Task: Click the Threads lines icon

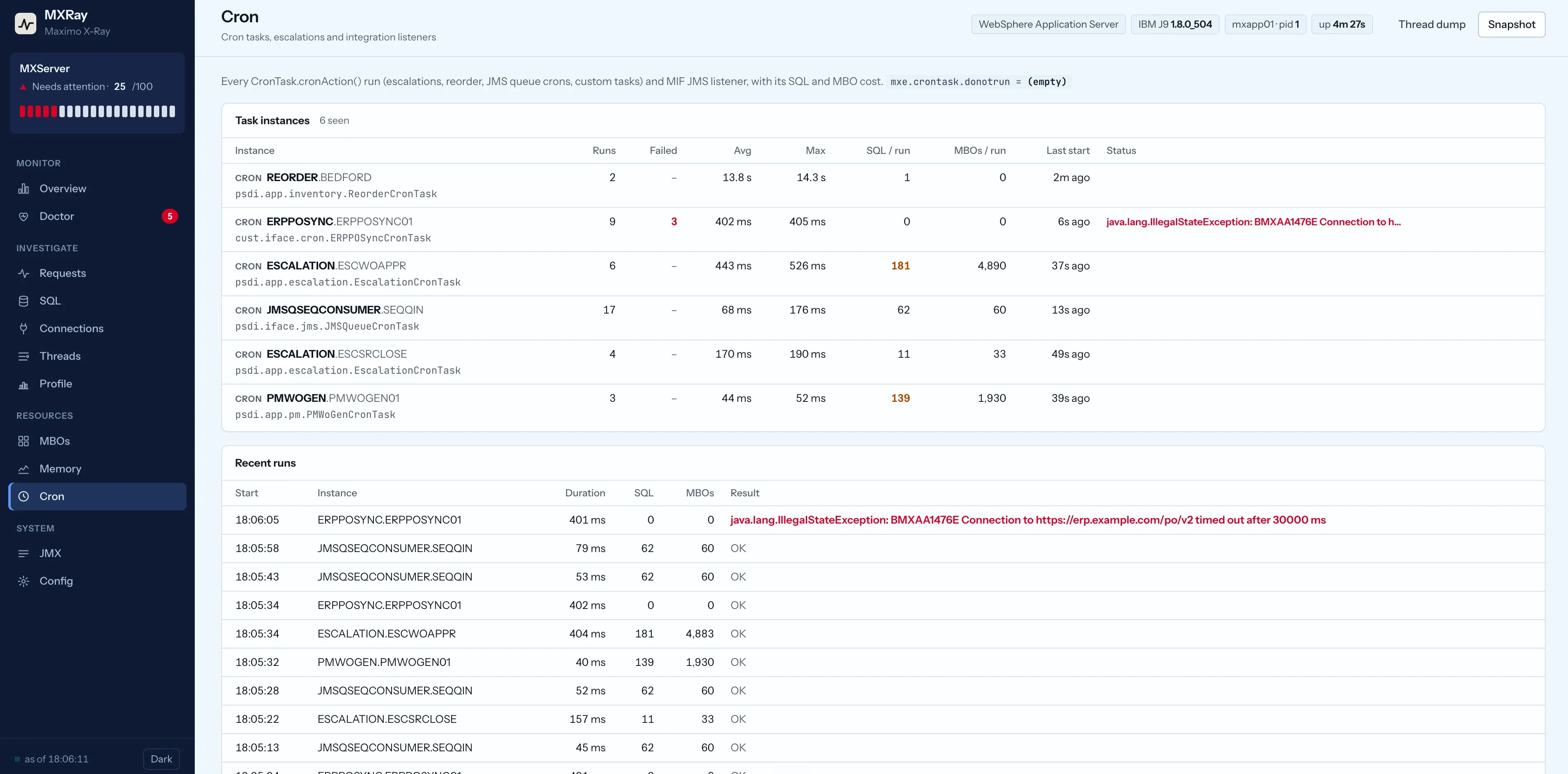Action: coord(24,356)
